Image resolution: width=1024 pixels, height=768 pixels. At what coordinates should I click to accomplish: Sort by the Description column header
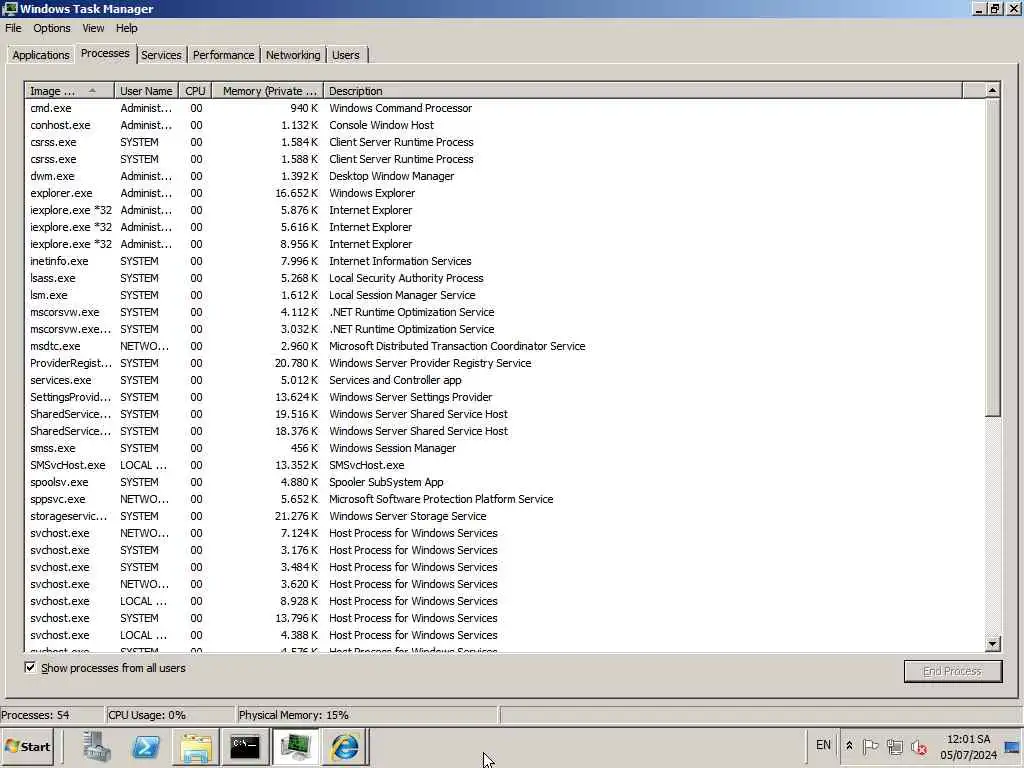(643, 91)
